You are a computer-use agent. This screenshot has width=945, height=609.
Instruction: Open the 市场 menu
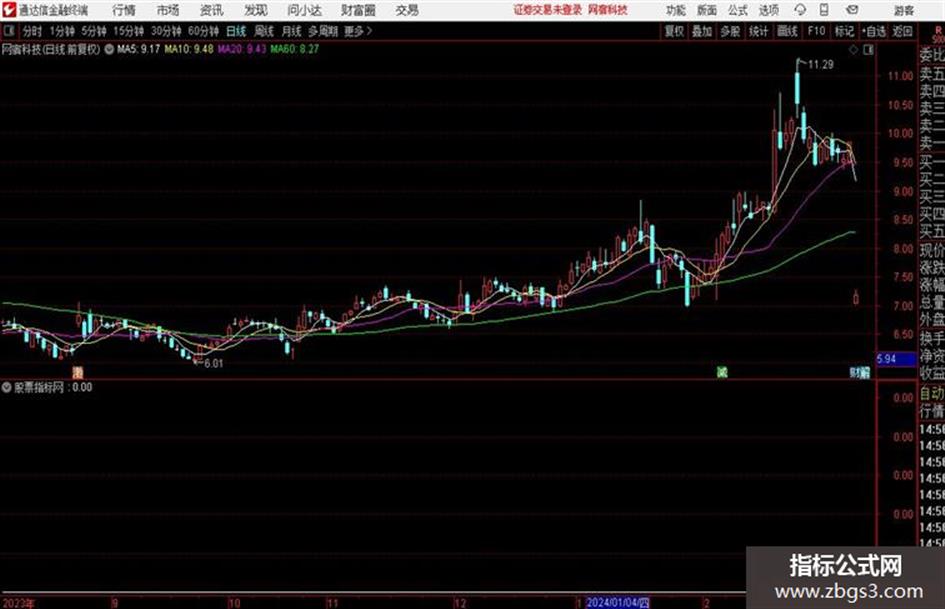pyautogui.click(x=168, y=10)
